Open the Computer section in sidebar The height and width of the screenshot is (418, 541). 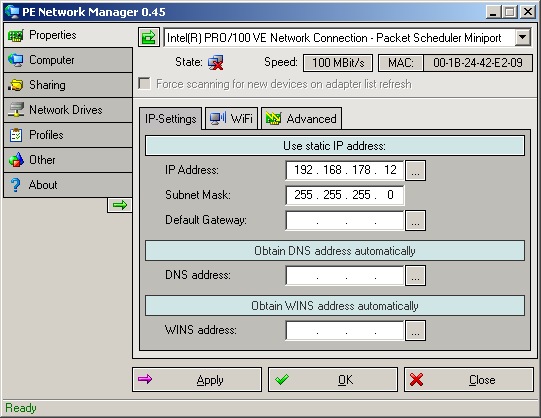pyautogui.click(x=68, y=60)
